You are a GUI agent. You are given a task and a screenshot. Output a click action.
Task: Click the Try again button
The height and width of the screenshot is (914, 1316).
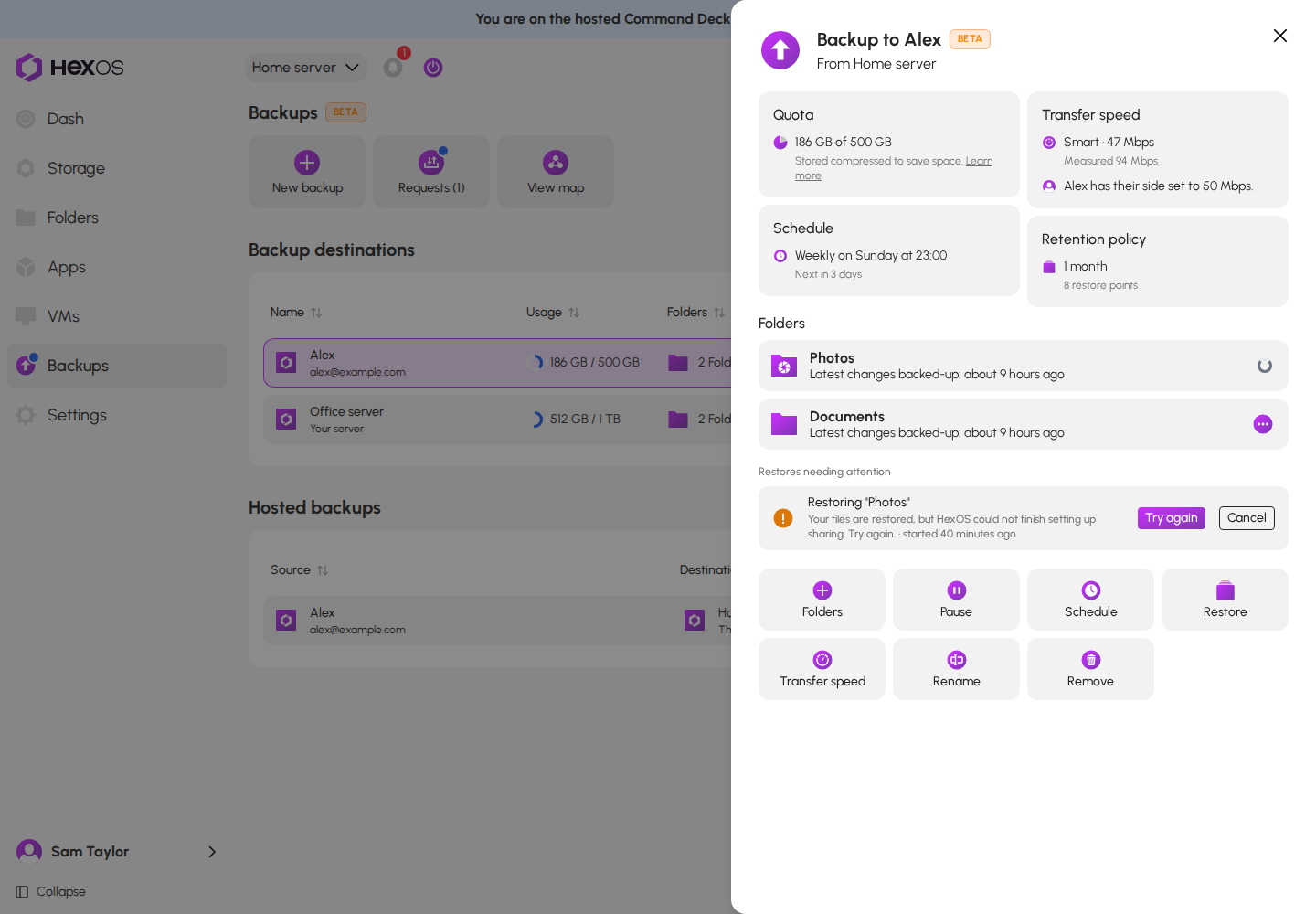(x=1172, y=518)
